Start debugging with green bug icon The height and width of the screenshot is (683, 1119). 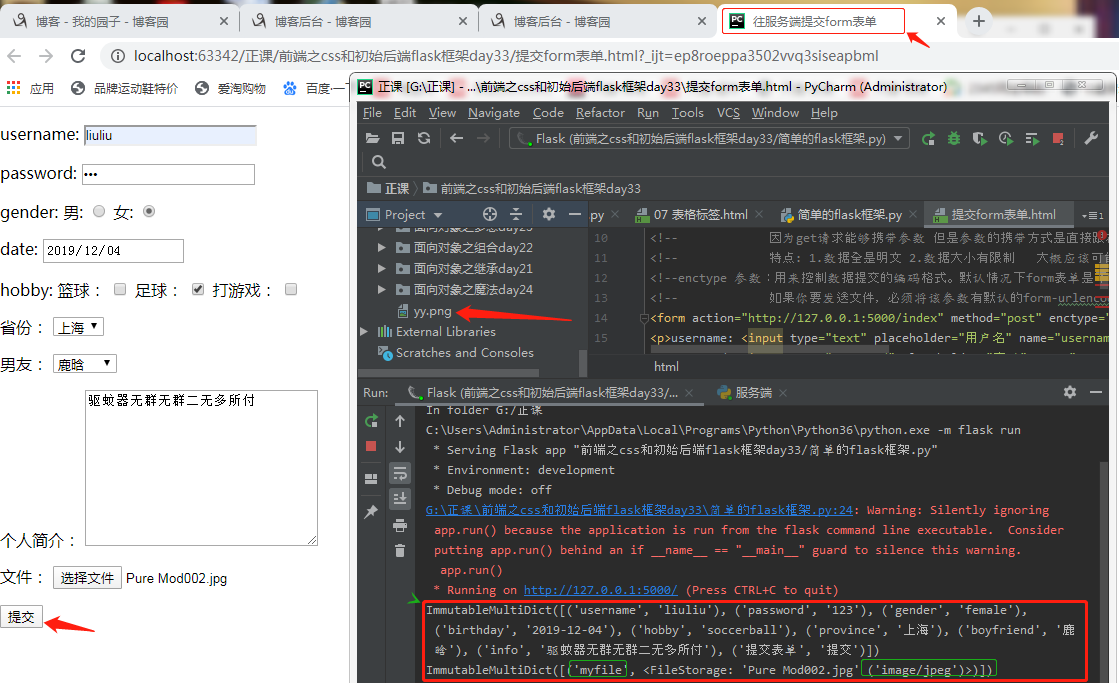(x=953, y=138)
